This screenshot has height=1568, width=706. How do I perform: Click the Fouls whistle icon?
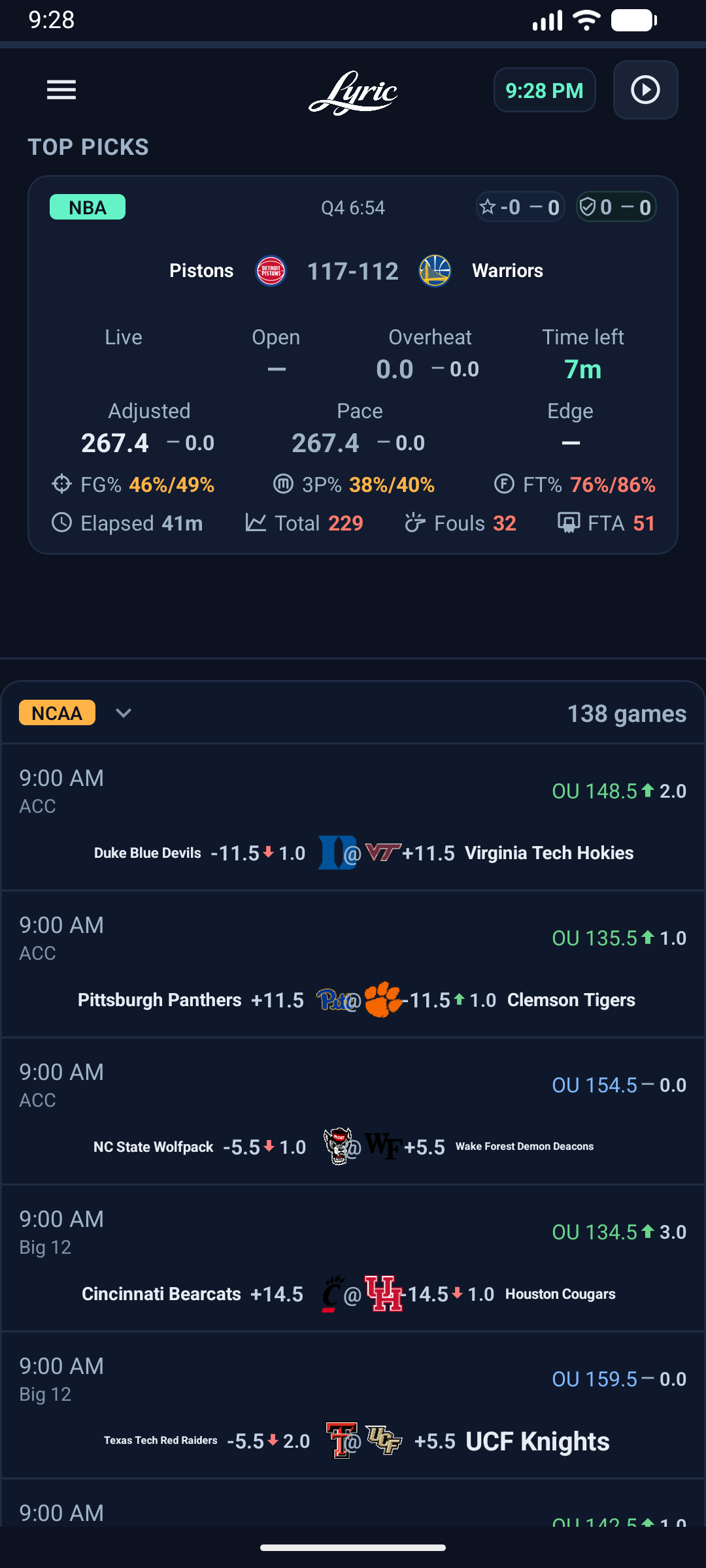[x=414, y=523]
